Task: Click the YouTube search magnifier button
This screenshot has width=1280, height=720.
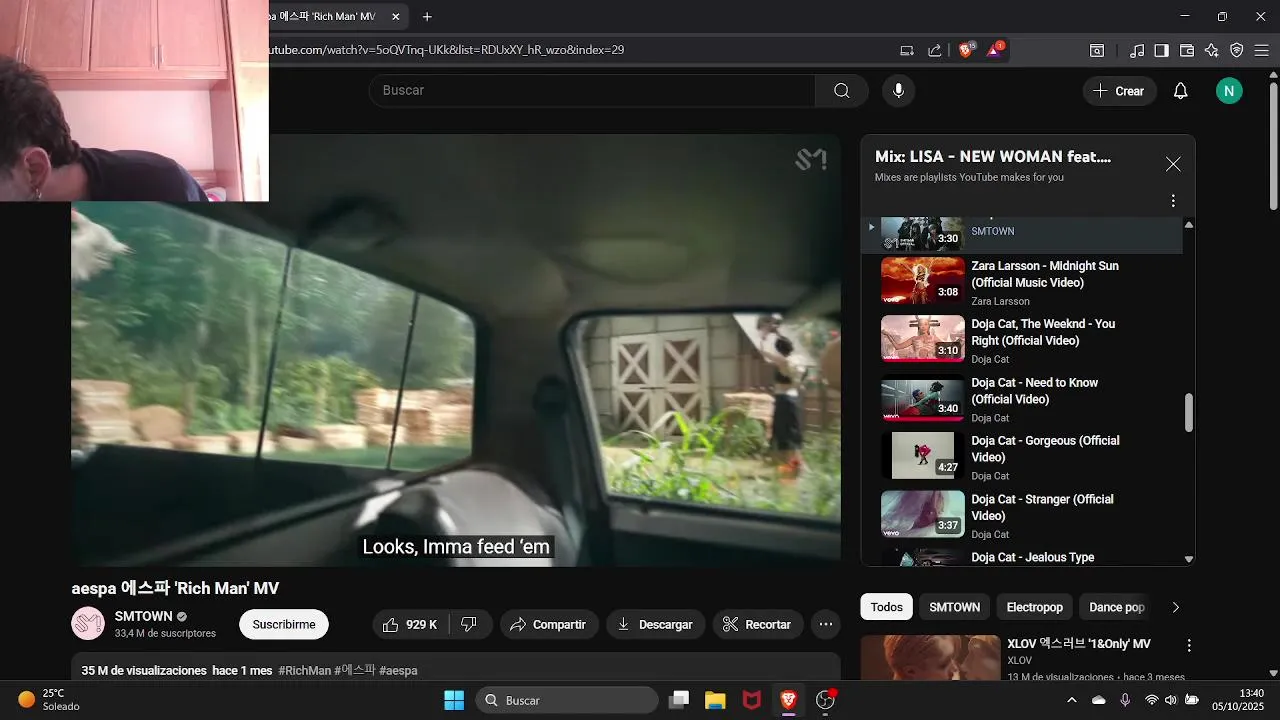Action: coord(842,91)
